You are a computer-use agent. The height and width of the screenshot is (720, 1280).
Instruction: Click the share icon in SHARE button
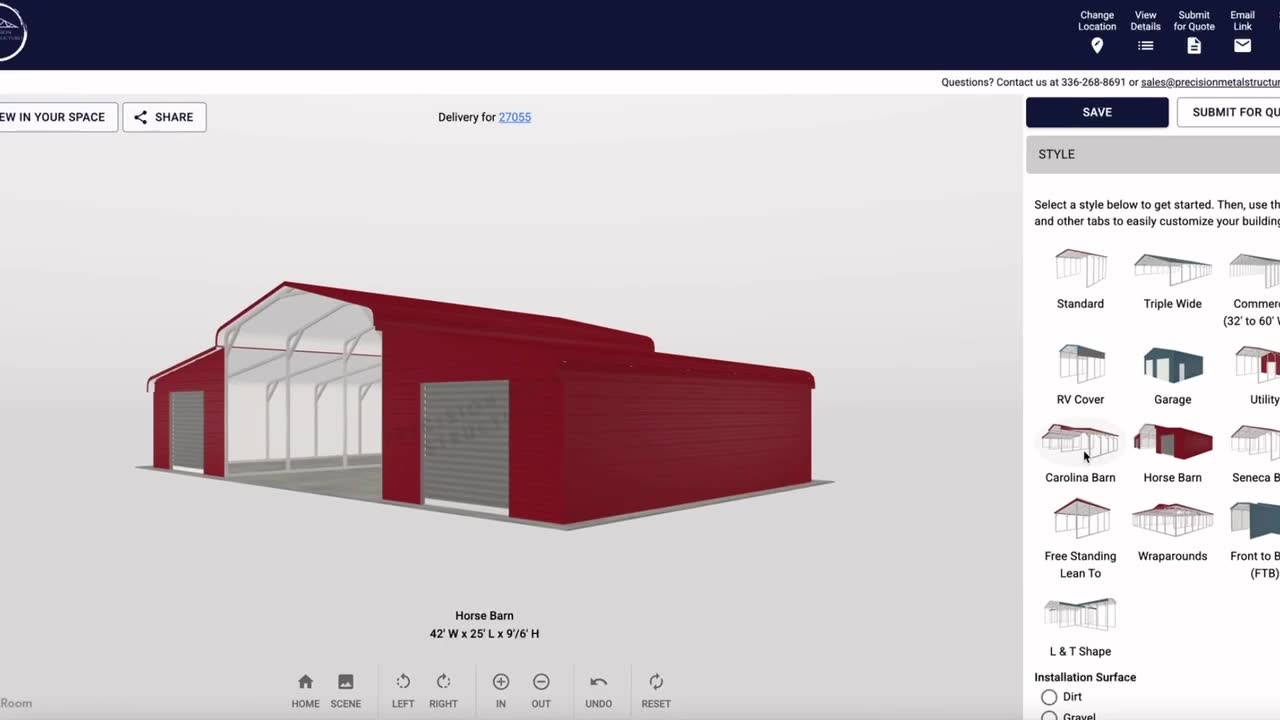[140, 117]
